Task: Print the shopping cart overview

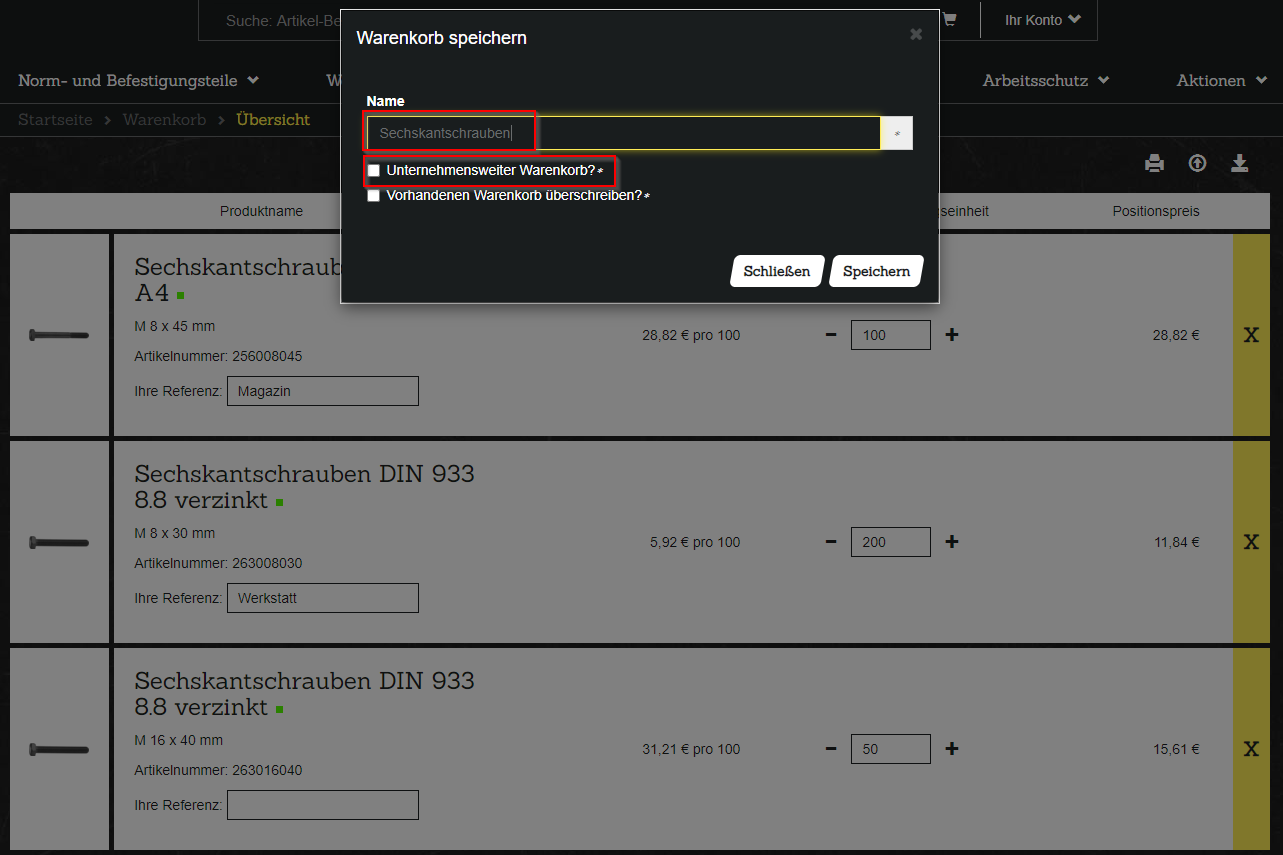Action: tap(1154, 164)
